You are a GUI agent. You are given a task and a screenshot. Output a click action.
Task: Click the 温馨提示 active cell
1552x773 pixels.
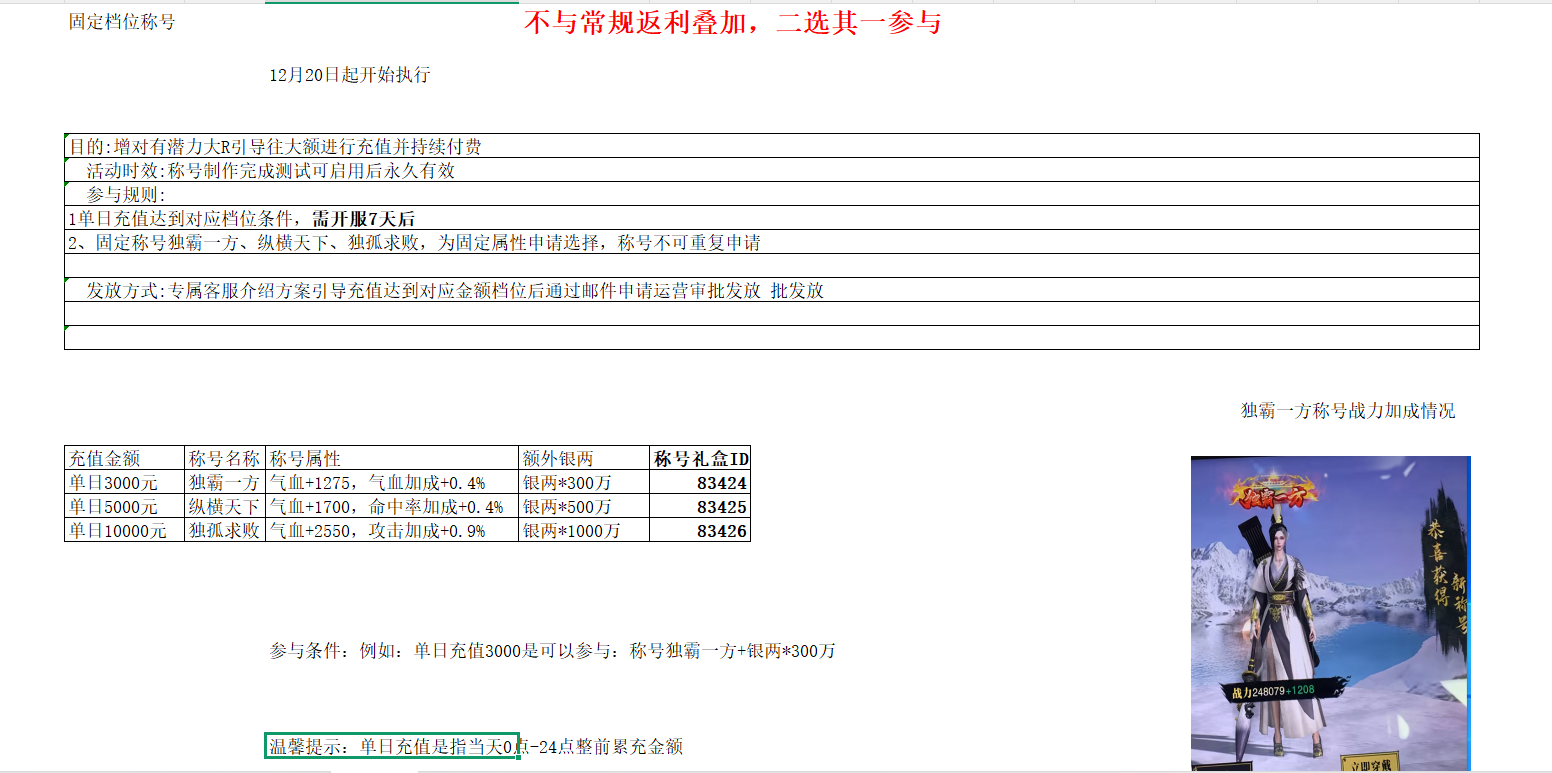pos(391,747)
